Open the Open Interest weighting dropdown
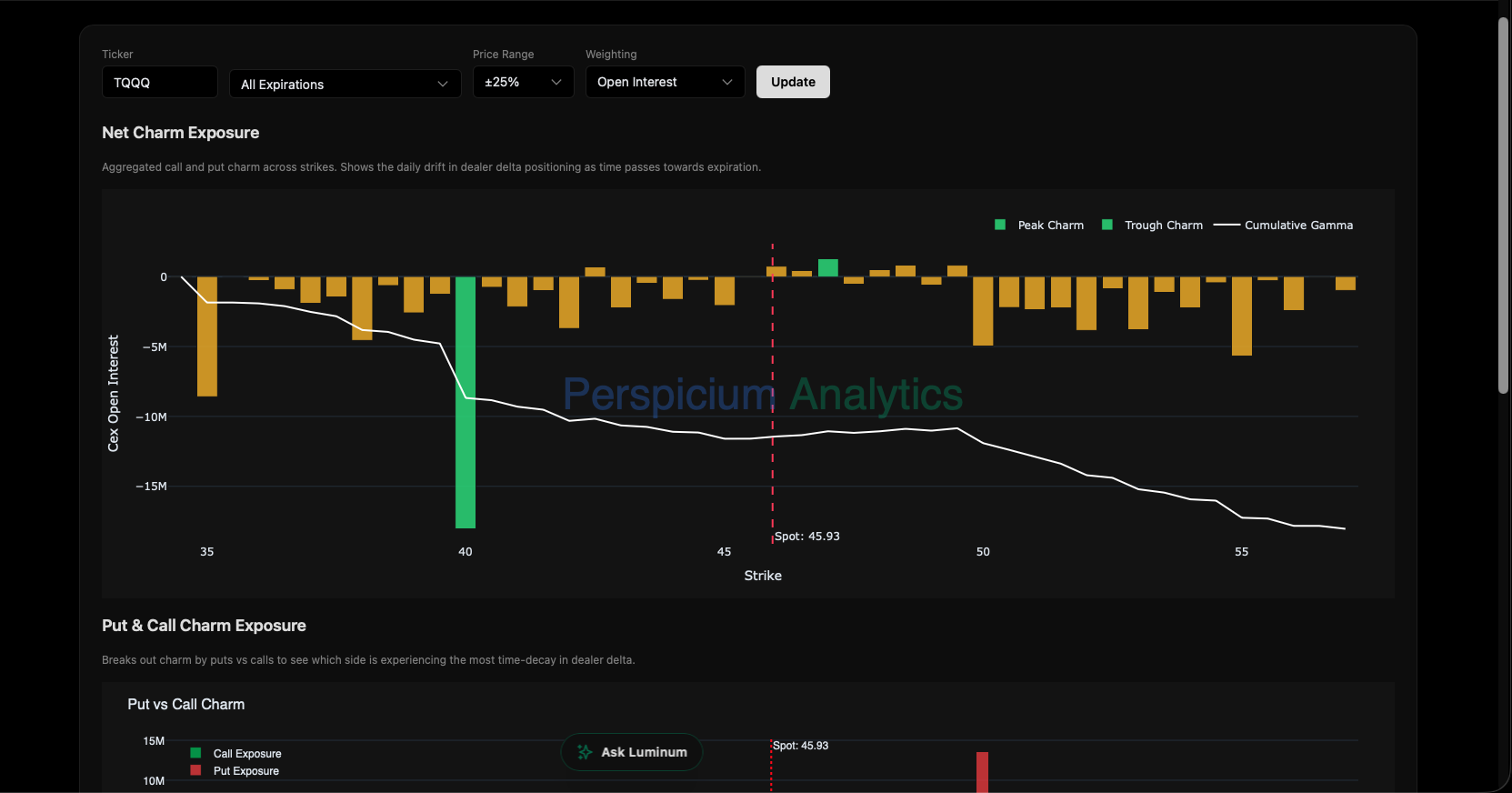This screenshot has width=1512, height=793. [x=665, y=82]
